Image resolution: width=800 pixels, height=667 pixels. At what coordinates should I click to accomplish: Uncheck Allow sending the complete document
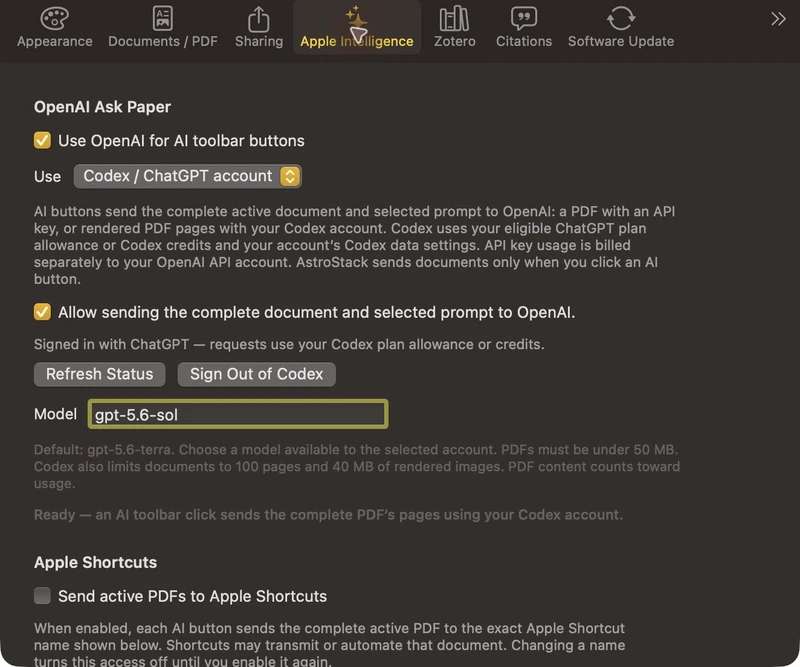pos(42,312)
